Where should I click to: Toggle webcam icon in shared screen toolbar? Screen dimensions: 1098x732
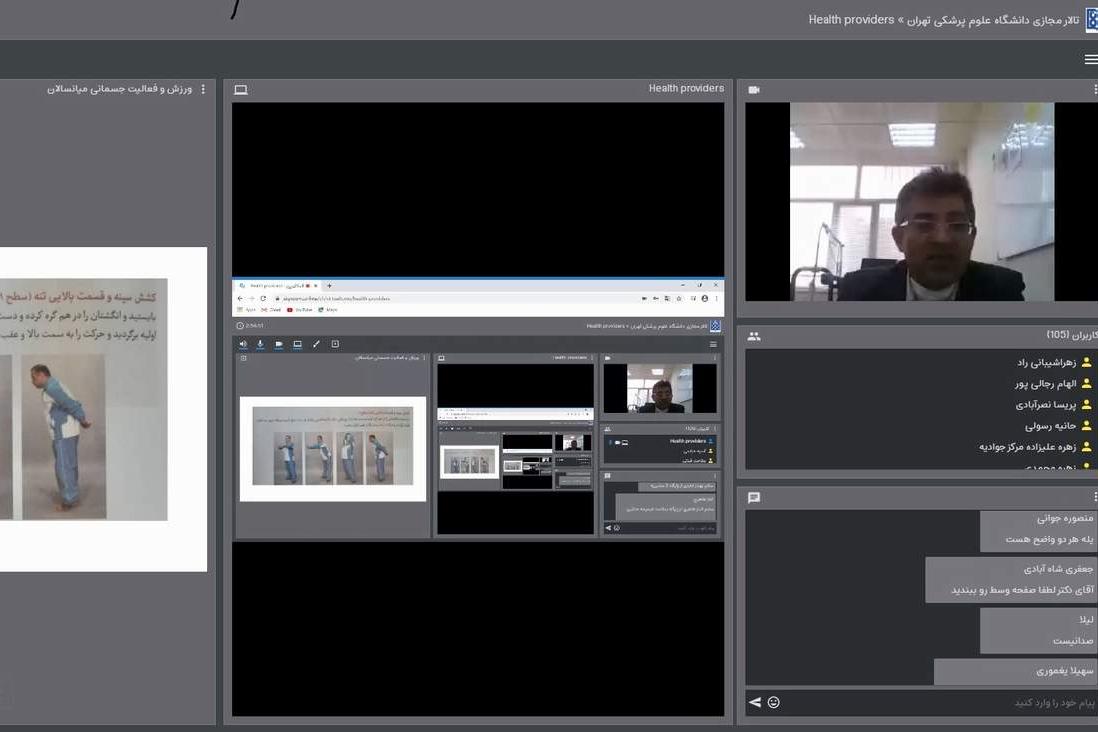click(x=279, y=344)
